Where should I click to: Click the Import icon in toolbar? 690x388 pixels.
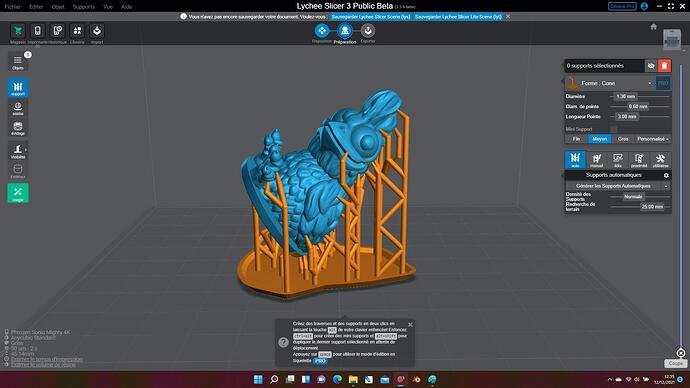(x=97, y=31)
